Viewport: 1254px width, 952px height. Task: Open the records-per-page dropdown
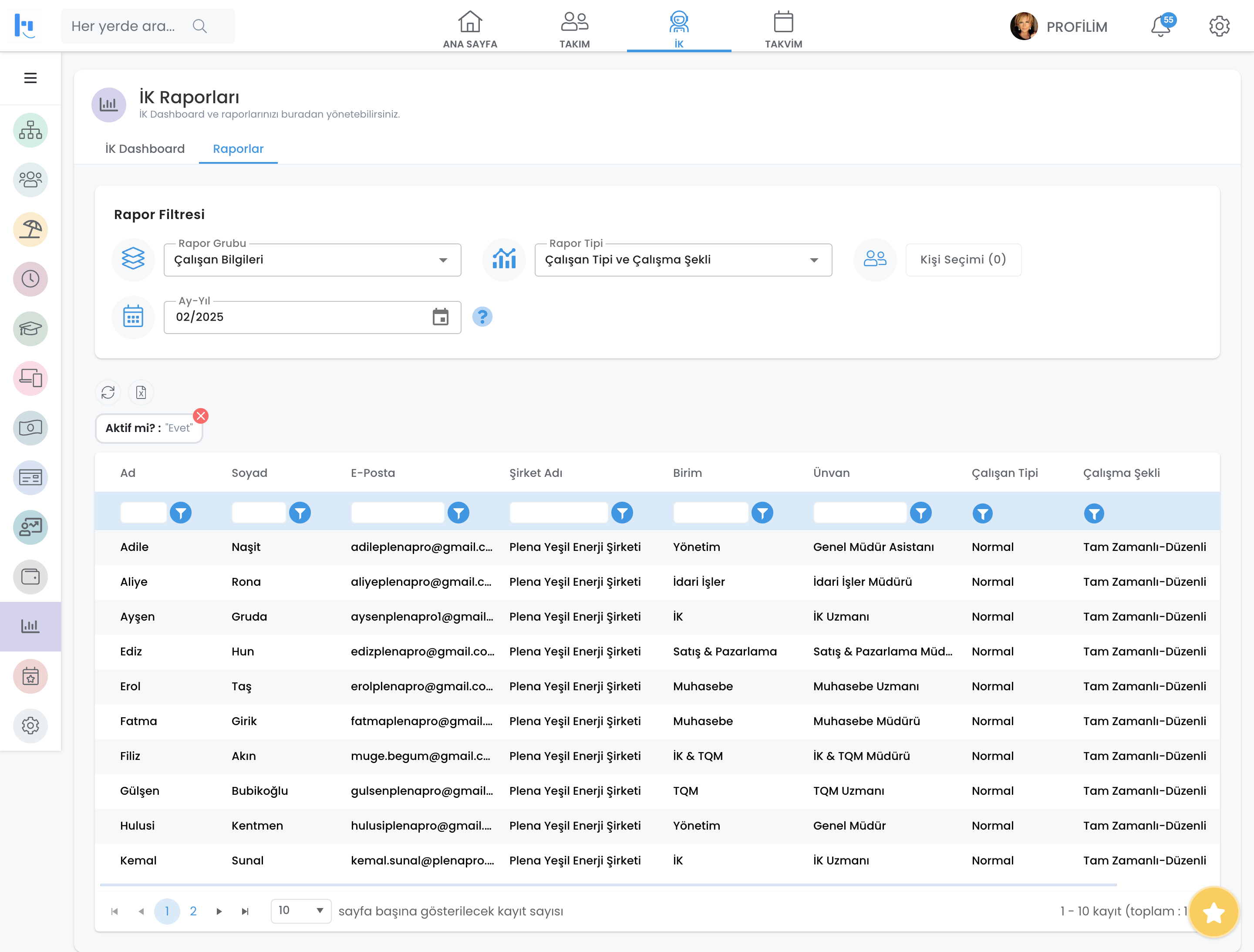tap(300, 911)
